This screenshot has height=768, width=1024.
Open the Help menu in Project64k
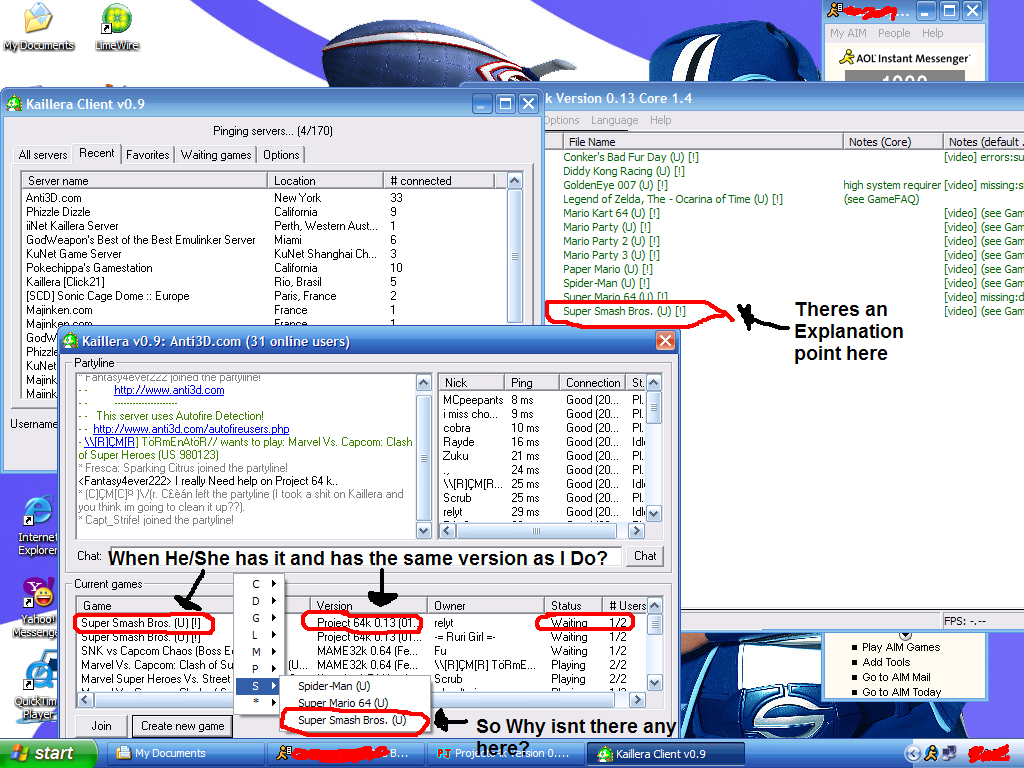tap(660, 120)
